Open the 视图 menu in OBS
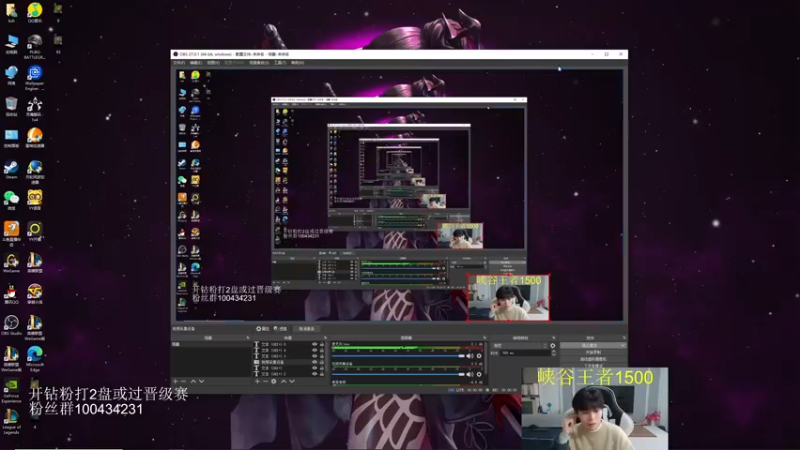This screenshot has width=800, height=450. pos(213,63)
